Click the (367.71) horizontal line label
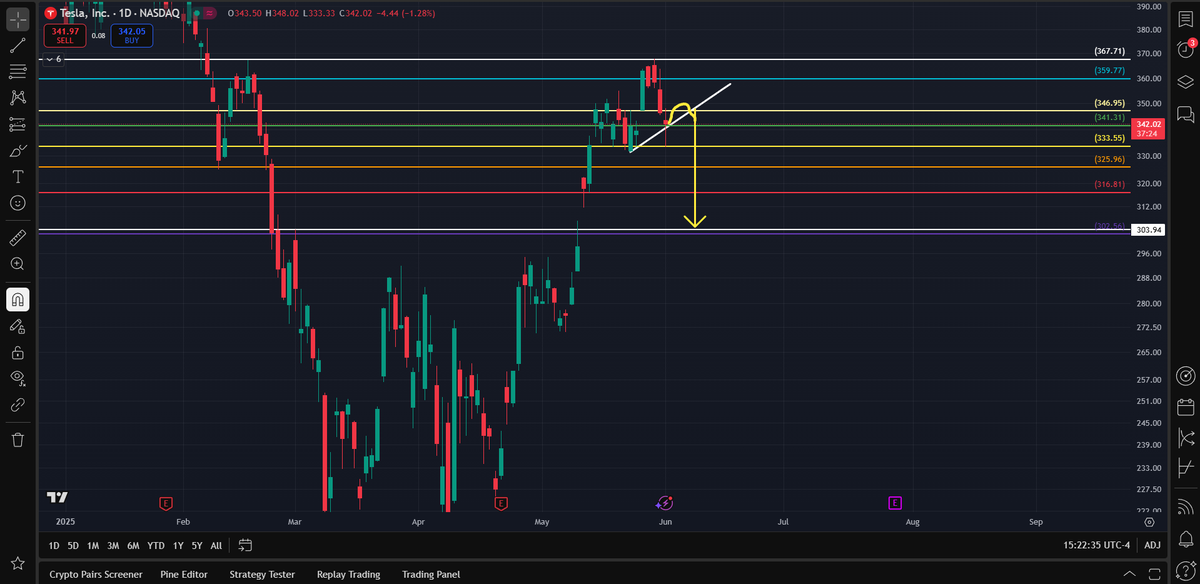The width and height of the screenshot is (1200, 584). coord(1110,51)
